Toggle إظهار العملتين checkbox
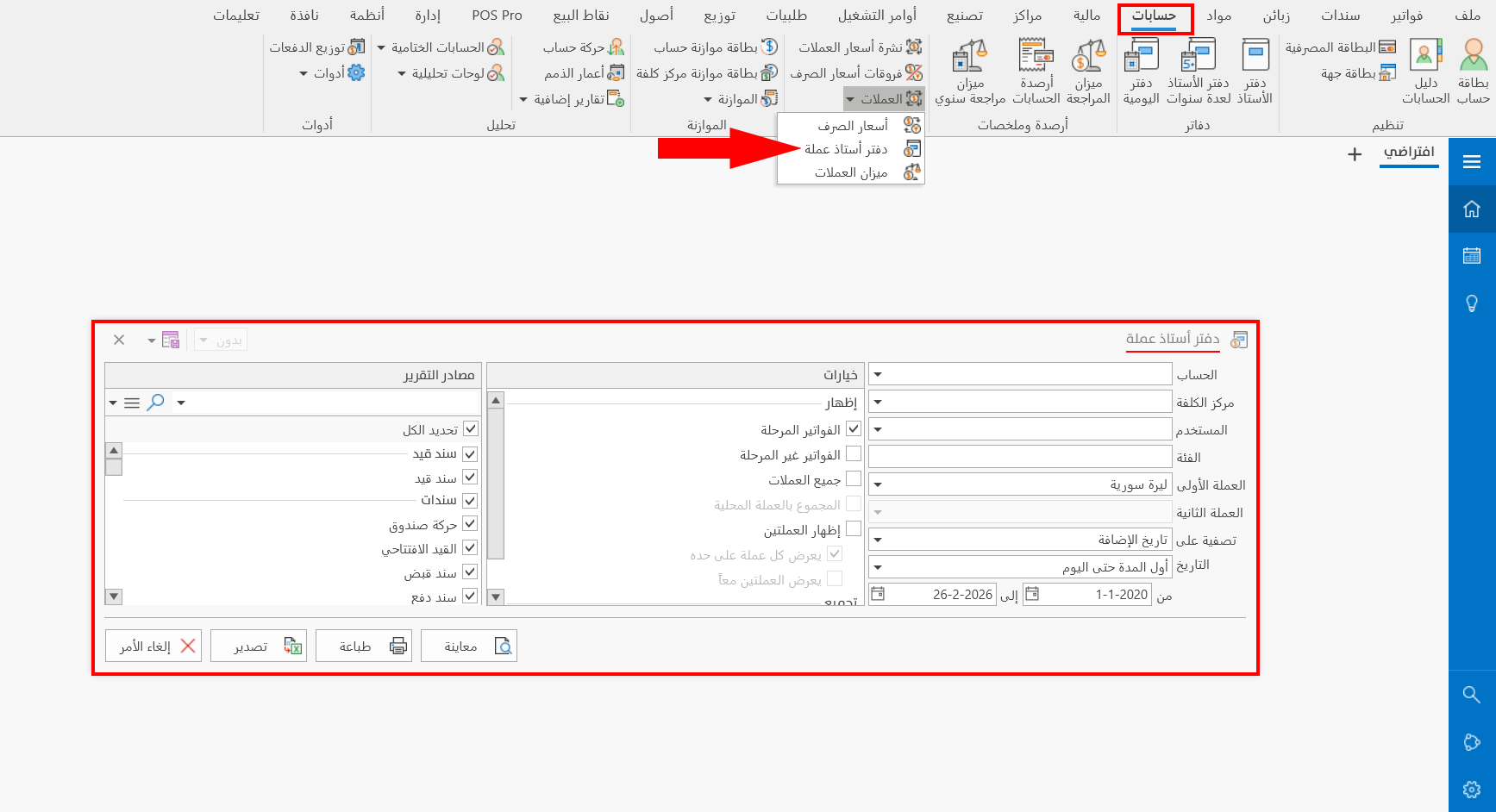Viewport: 1496px width, 812px height. click(854, 528)
